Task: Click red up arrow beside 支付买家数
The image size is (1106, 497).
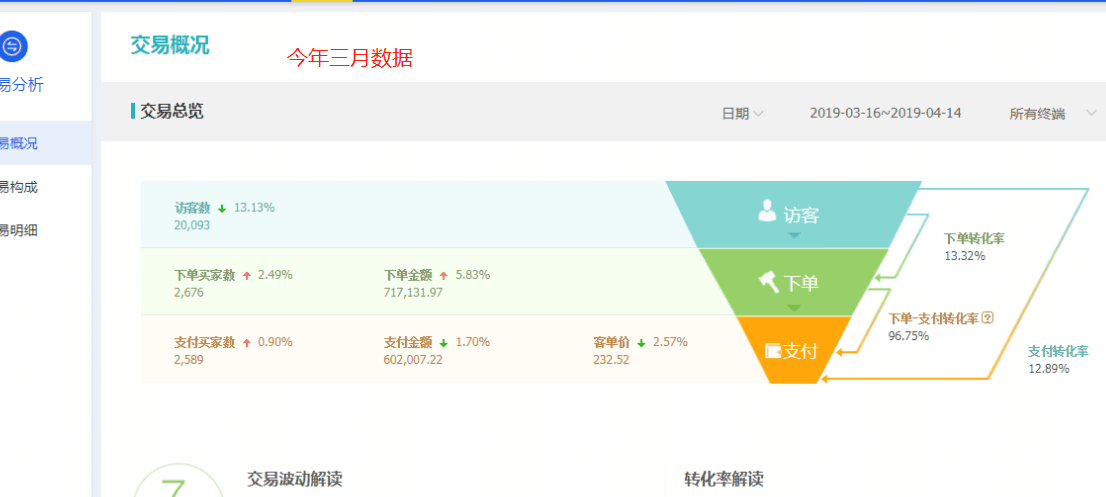Action: tap(246, 343)
